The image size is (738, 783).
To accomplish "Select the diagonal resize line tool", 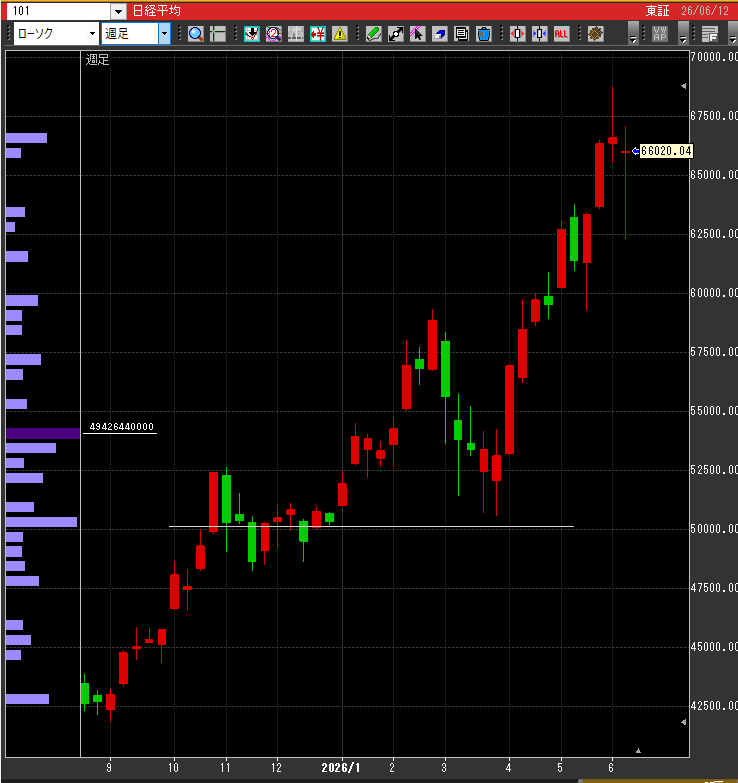I will coord(395,34).
